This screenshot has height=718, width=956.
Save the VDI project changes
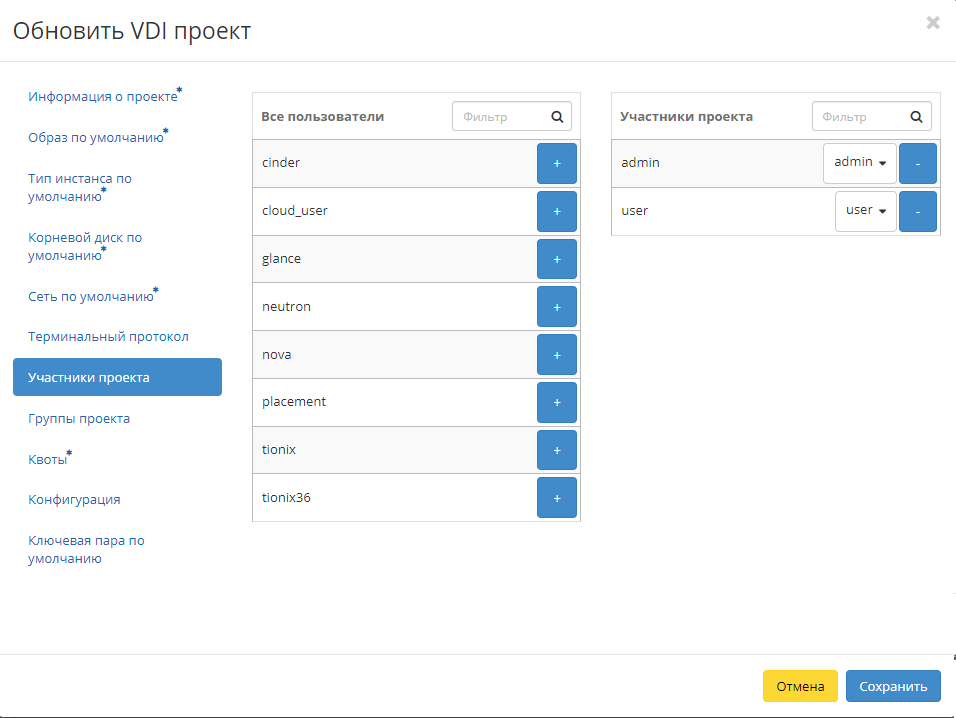pyautogui.click(x=893, y=686)
